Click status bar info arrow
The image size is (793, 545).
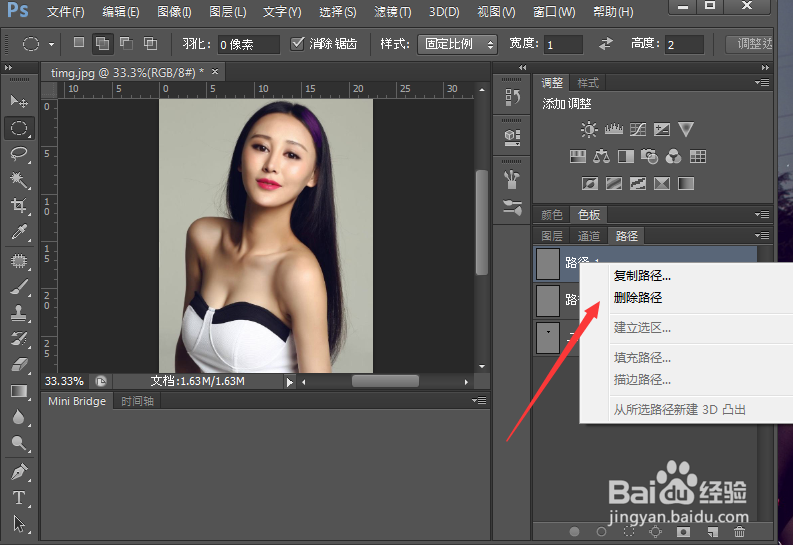[289, 382]
